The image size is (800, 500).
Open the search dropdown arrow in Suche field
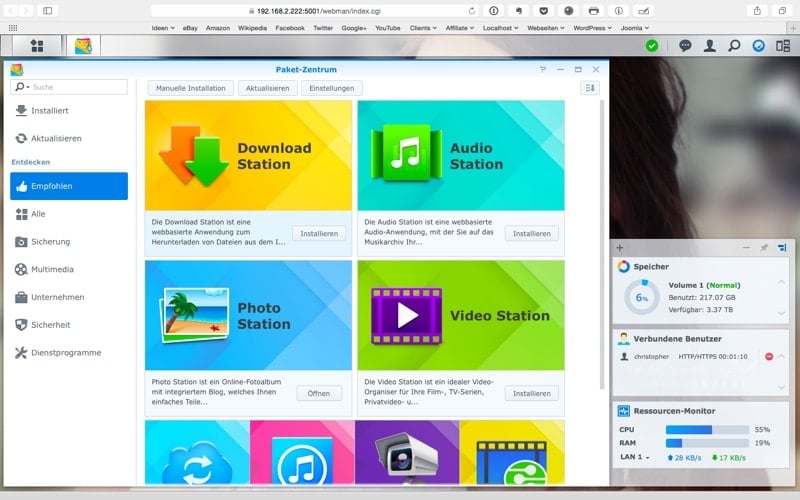pos(28,87)
